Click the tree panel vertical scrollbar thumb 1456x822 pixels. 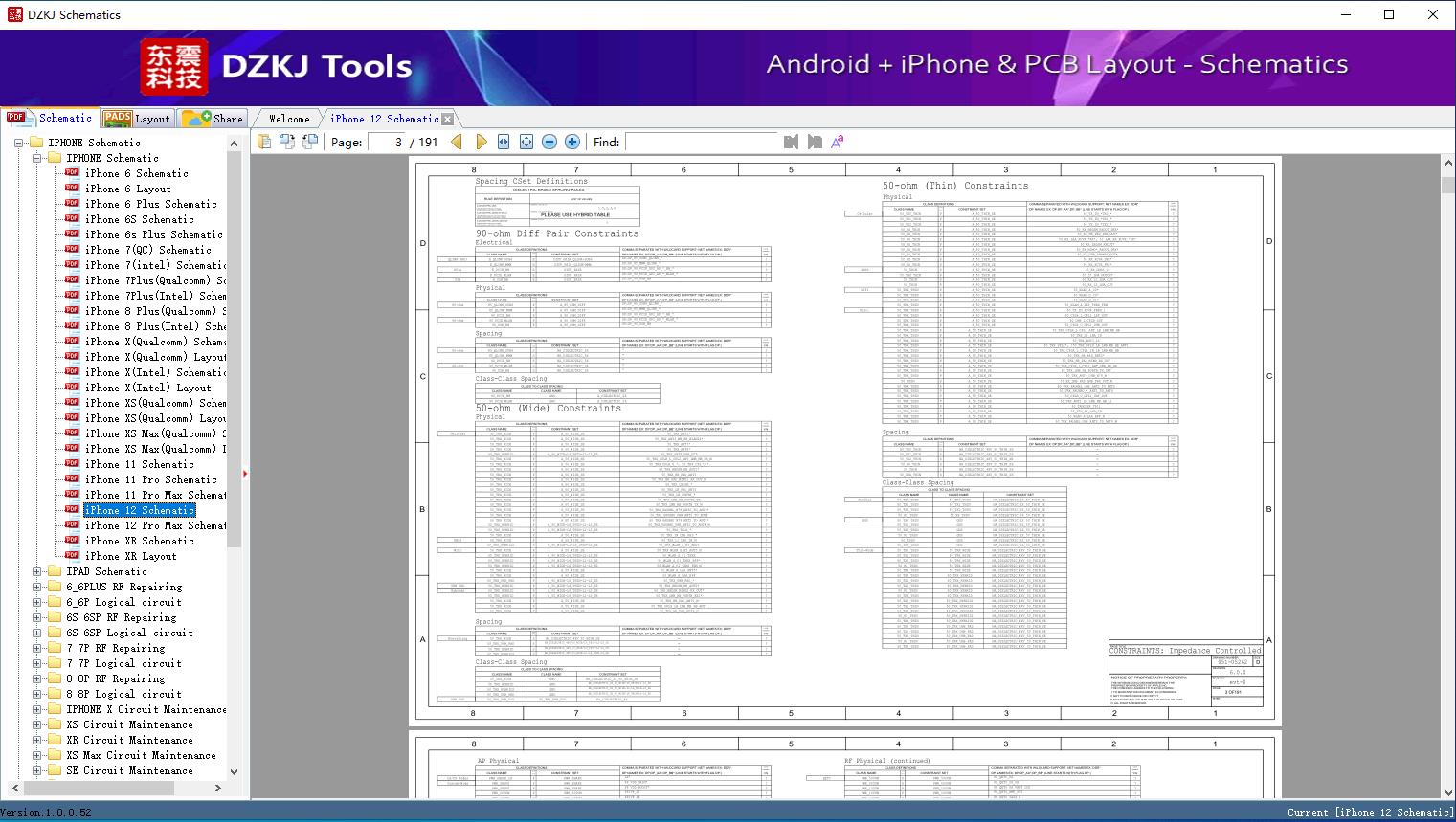pos(235,349)
